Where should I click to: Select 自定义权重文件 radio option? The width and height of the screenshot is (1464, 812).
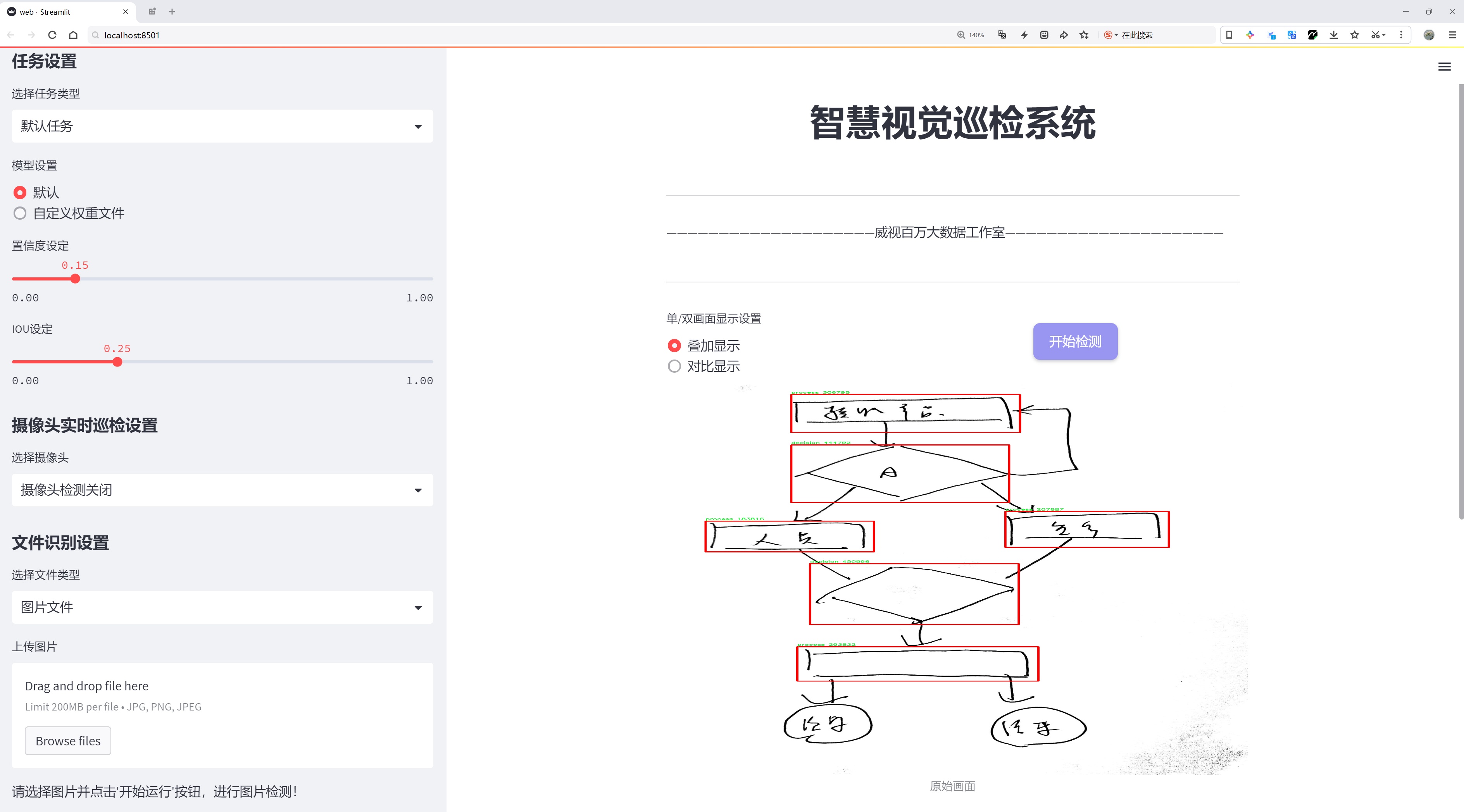point(20,213)
